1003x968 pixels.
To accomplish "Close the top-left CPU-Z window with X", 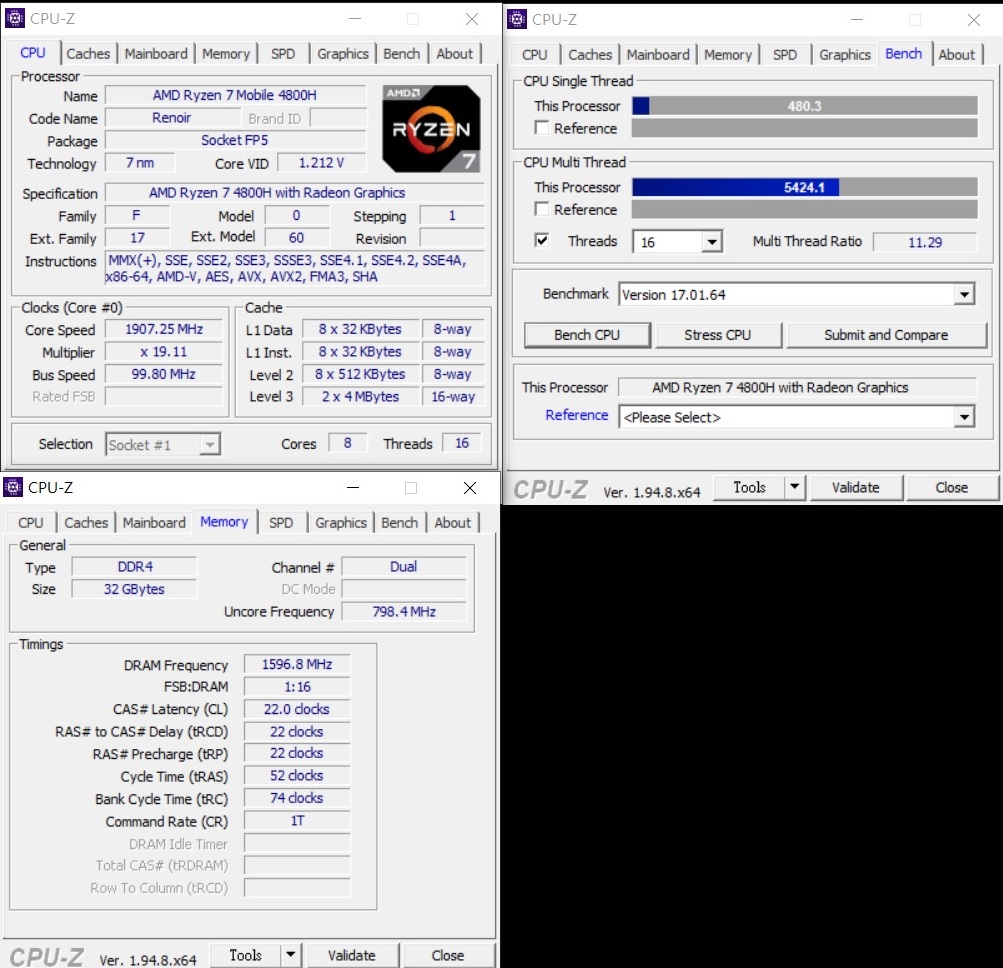I will (471, 19).
